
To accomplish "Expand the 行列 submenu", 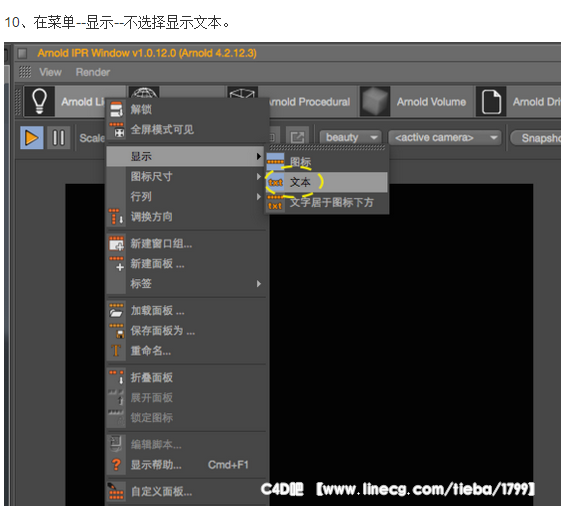I will pyautogui.click(x=186, y=196).
